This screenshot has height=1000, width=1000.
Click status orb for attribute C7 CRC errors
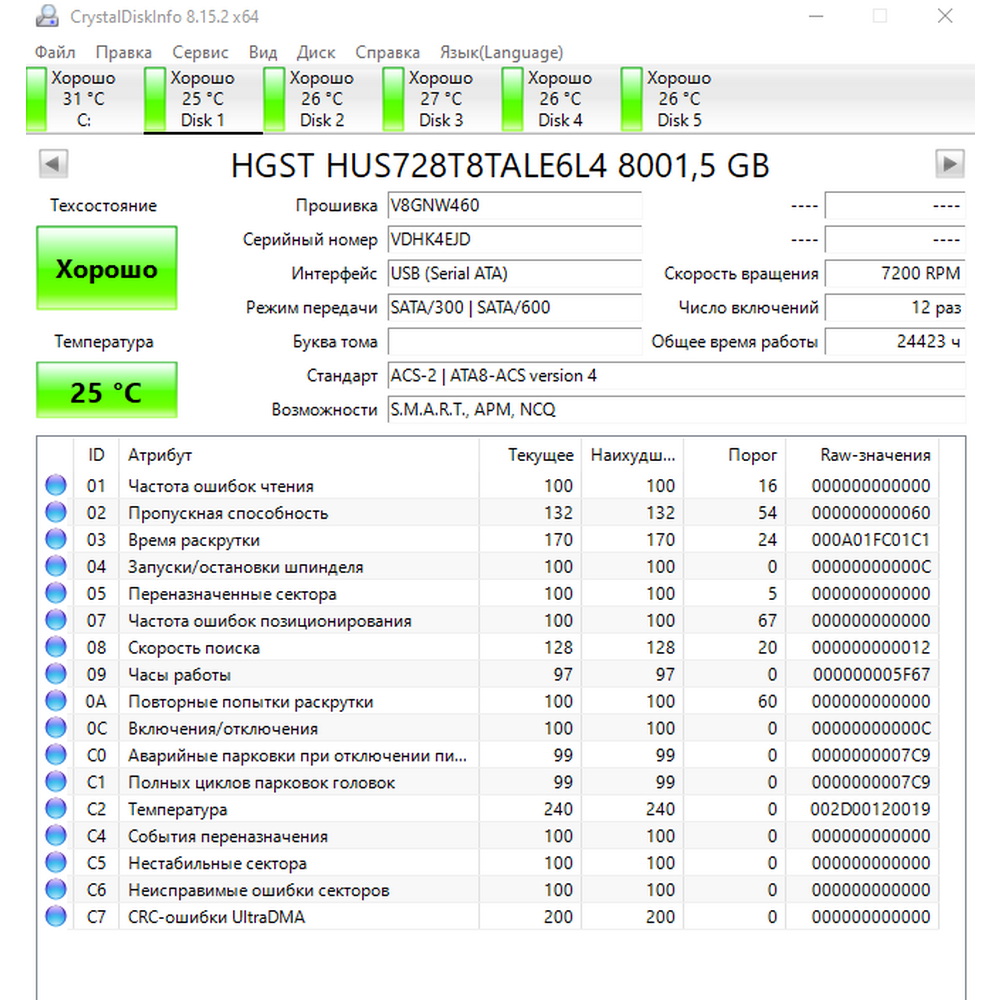click(x=56, y=916)
